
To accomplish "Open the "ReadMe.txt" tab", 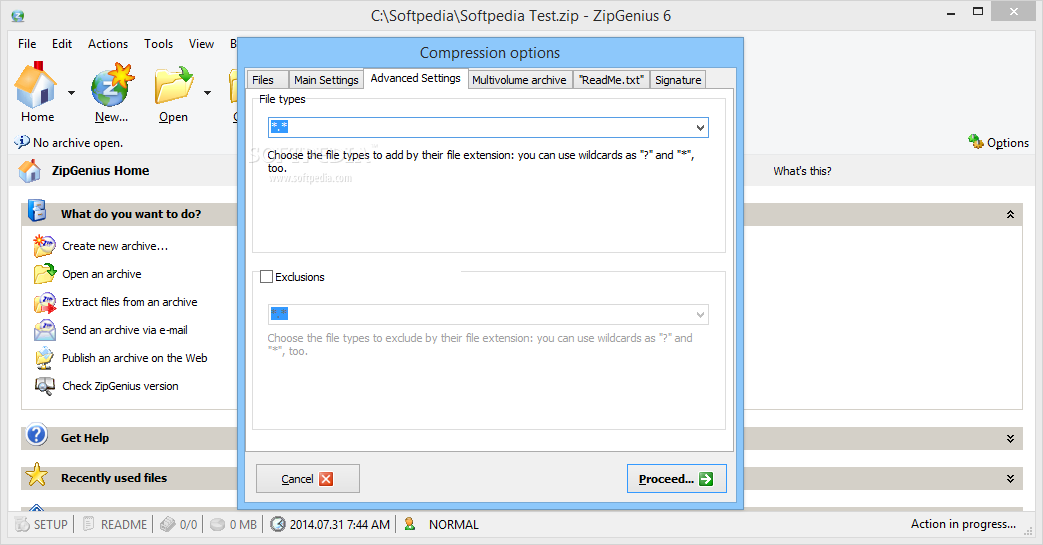I will [x=611, y=80].
